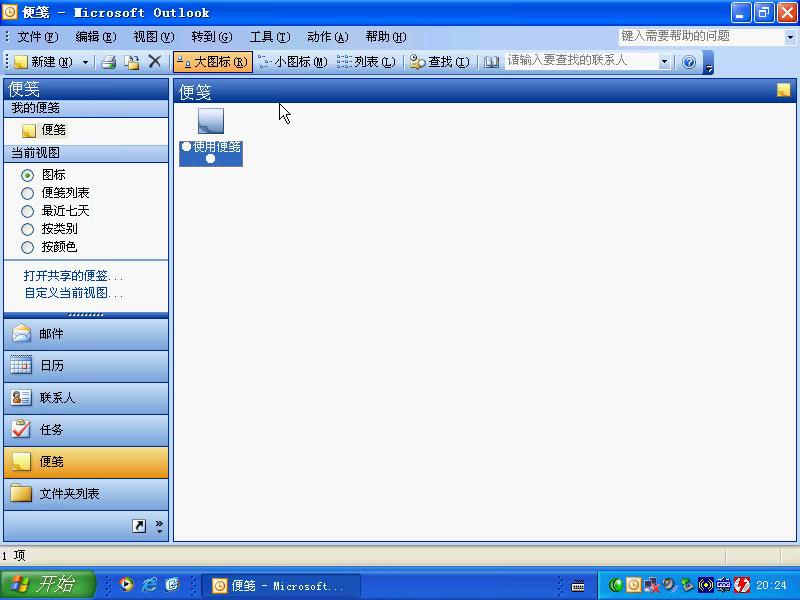Launch Windows Media Player from quick launch
800x600 pixels.
126,585
